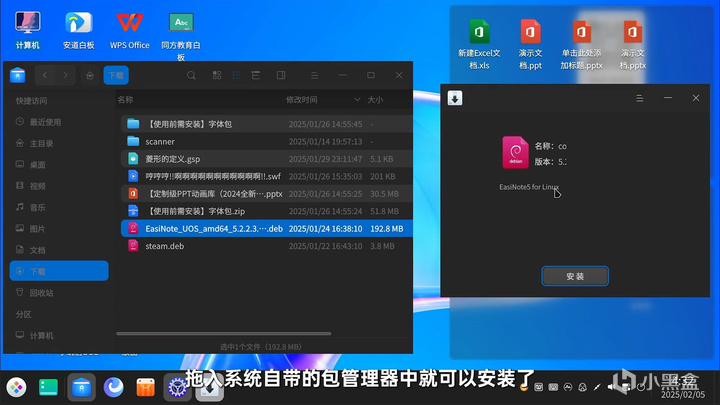Select the 定制级PPT动画库 .pptx file
Image resolution: width=720 pixels, height=405 pixels.
pyautogui.click(x=266, y=194)
